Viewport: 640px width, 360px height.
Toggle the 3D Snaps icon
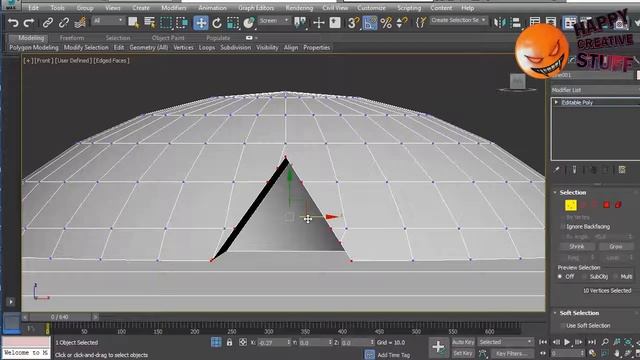coord(353,22)
